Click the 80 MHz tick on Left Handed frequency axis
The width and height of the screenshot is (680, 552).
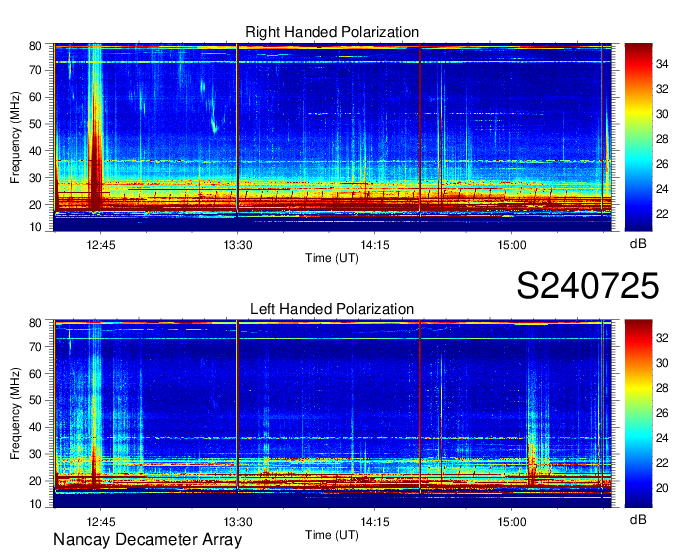[x=35, y=323]
